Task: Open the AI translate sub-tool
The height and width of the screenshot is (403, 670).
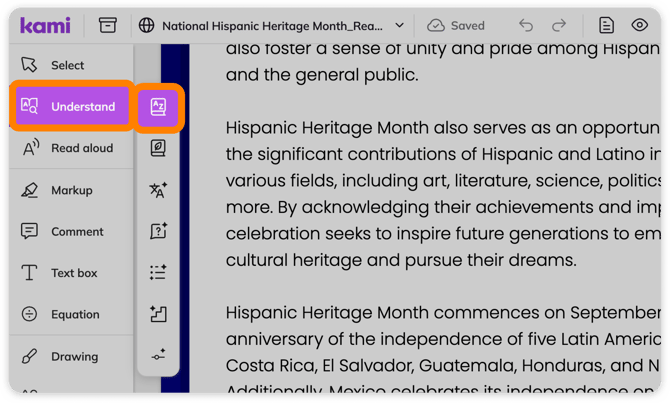Action: coord(158,190)
